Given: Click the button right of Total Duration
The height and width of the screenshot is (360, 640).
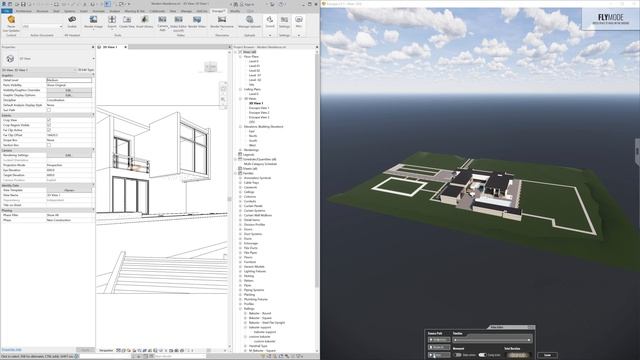Looking at the screenshot, I should 547,355.
